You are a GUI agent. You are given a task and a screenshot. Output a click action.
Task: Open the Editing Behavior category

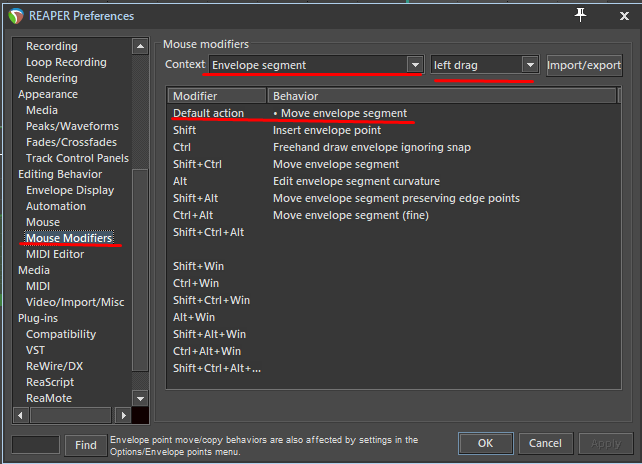coord(60,174)
